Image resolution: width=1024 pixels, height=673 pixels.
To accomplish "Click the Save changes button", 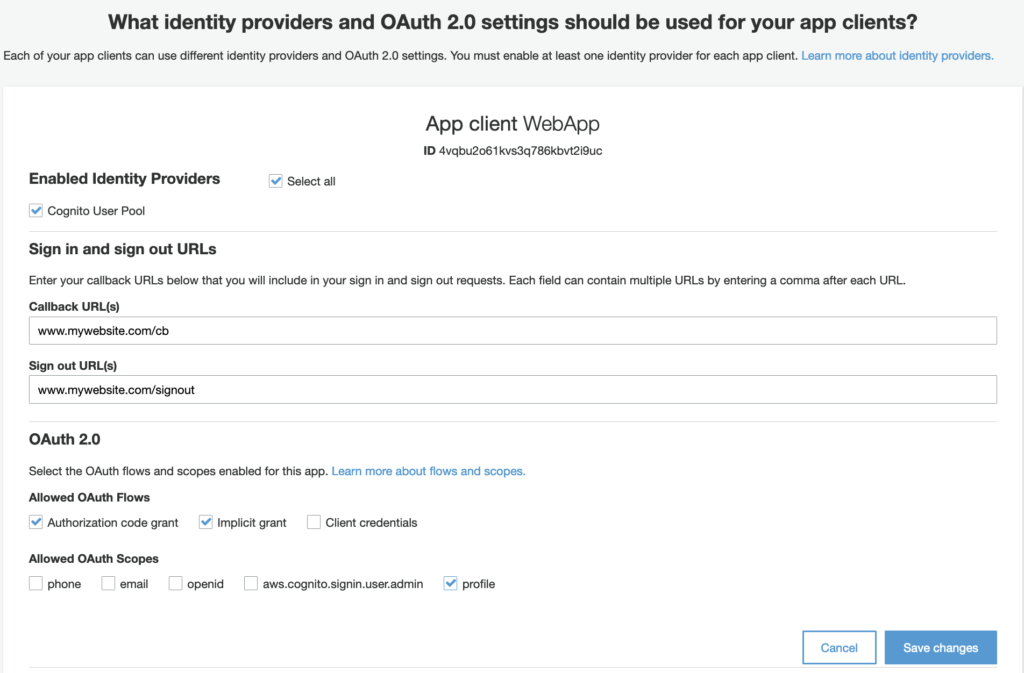I will 940,648.
